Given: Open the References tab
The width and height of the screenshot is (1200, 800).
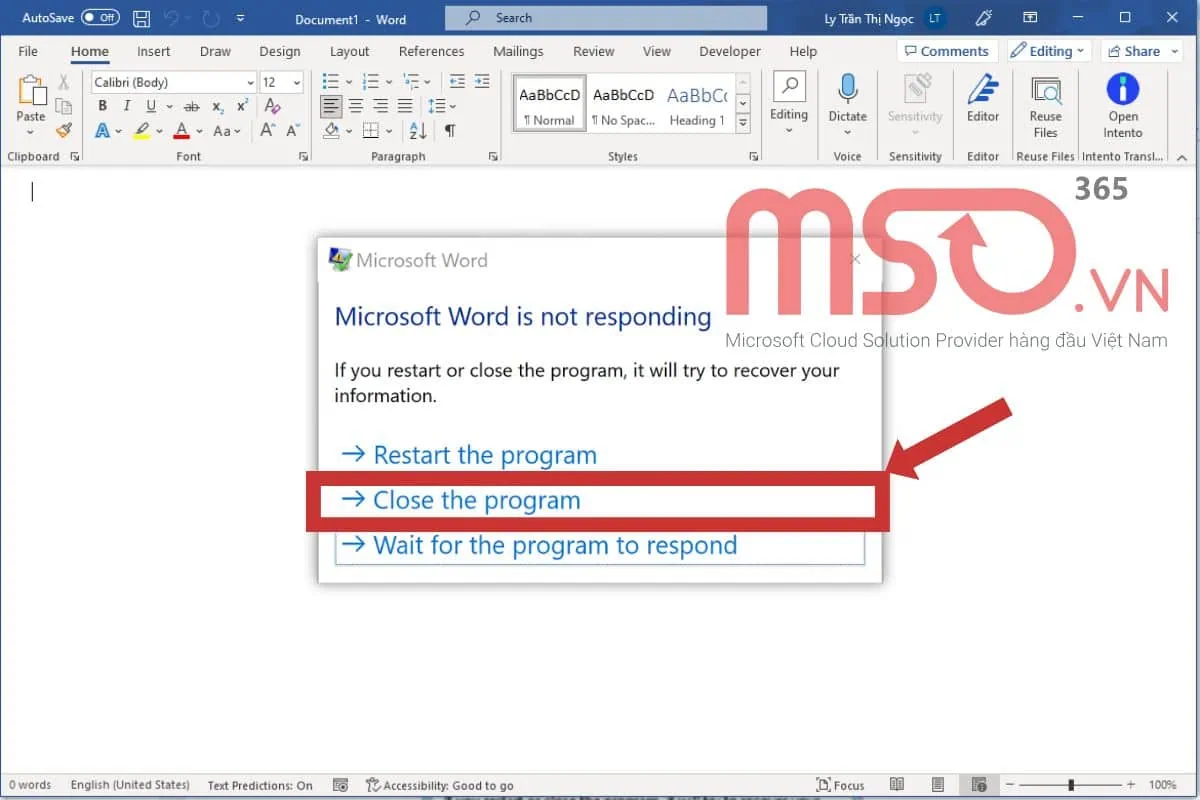Looking at the screenshot, I should pyautogui.click(x=431, y=51).
